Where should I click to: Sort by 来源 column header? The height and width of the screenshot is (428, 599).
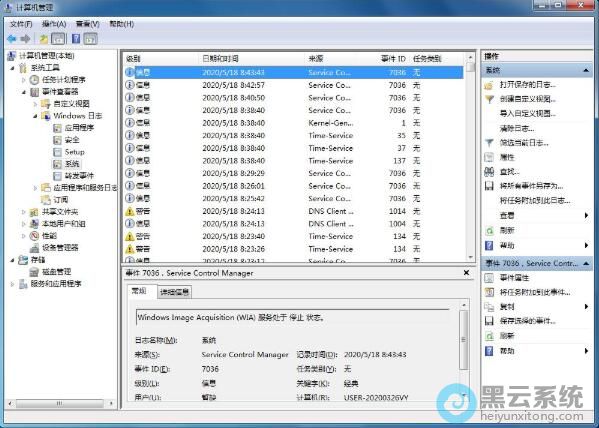coord(316,58)
